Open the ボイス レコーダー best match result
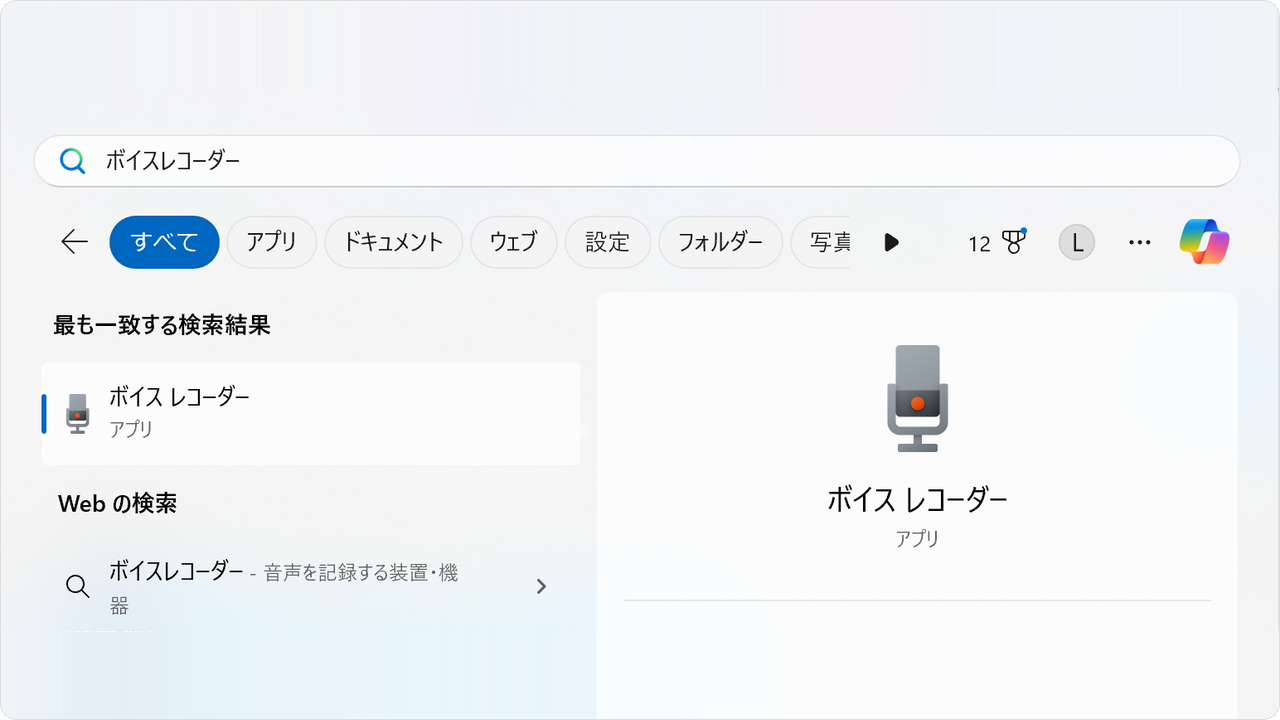Screen dimensions: 1280x720 [311, 414]
